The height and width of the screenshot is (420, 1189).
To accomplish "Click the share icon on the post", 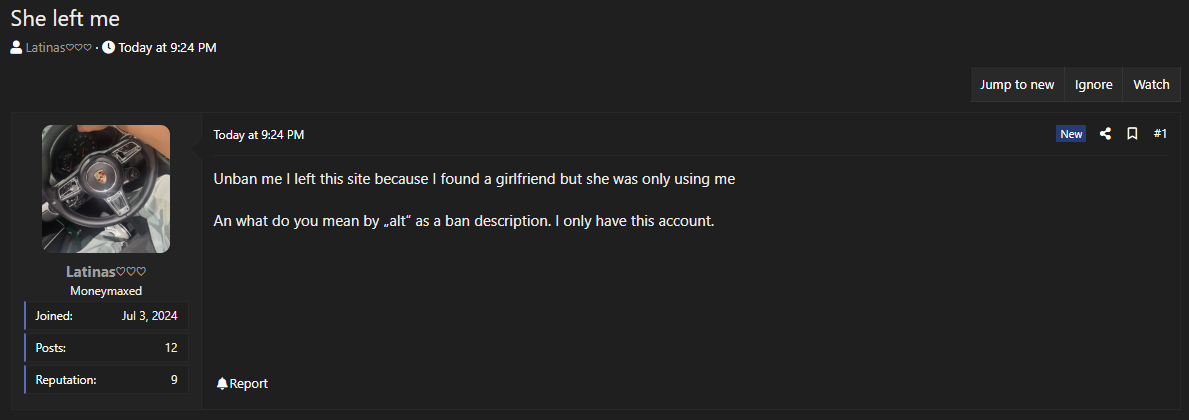I will click(x=1105, y=134).
